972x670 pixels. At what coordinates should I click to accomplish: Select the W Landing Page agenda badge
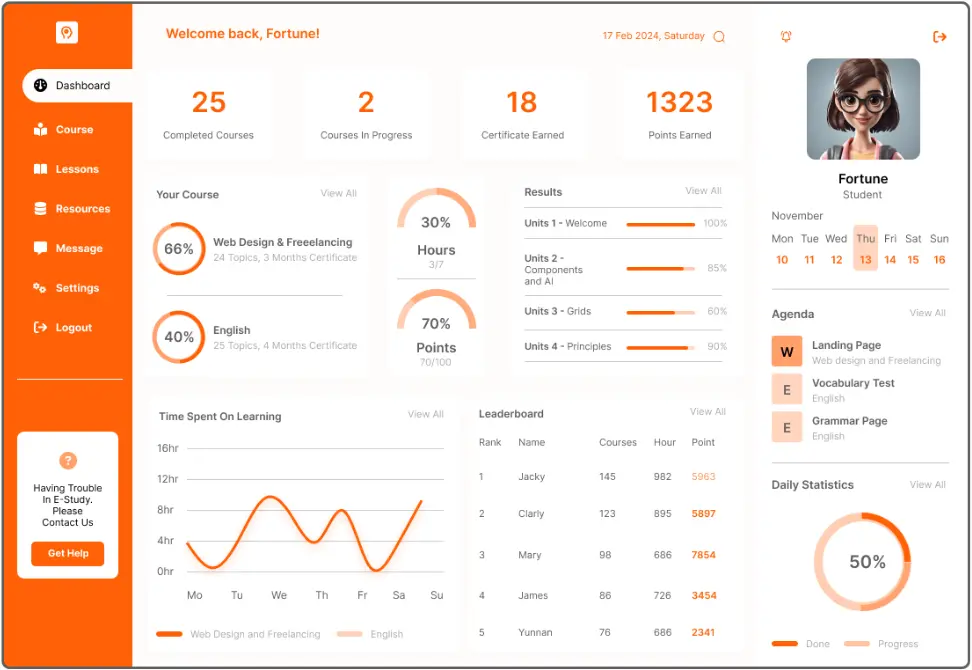pos(787,352)
